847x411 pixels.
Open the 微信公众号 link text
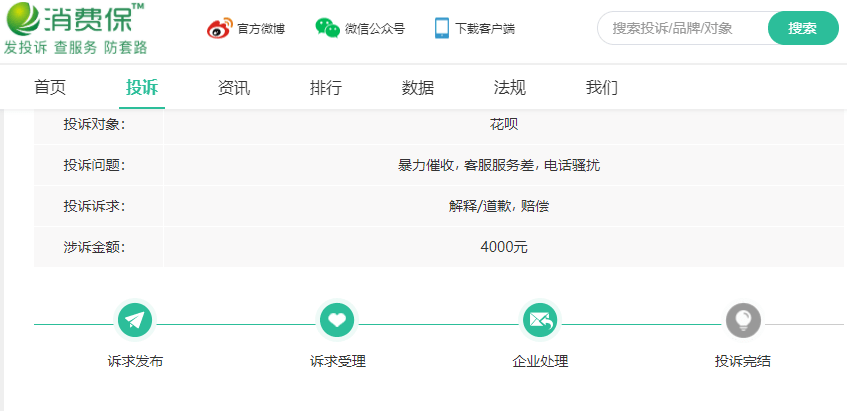point(375,29)
